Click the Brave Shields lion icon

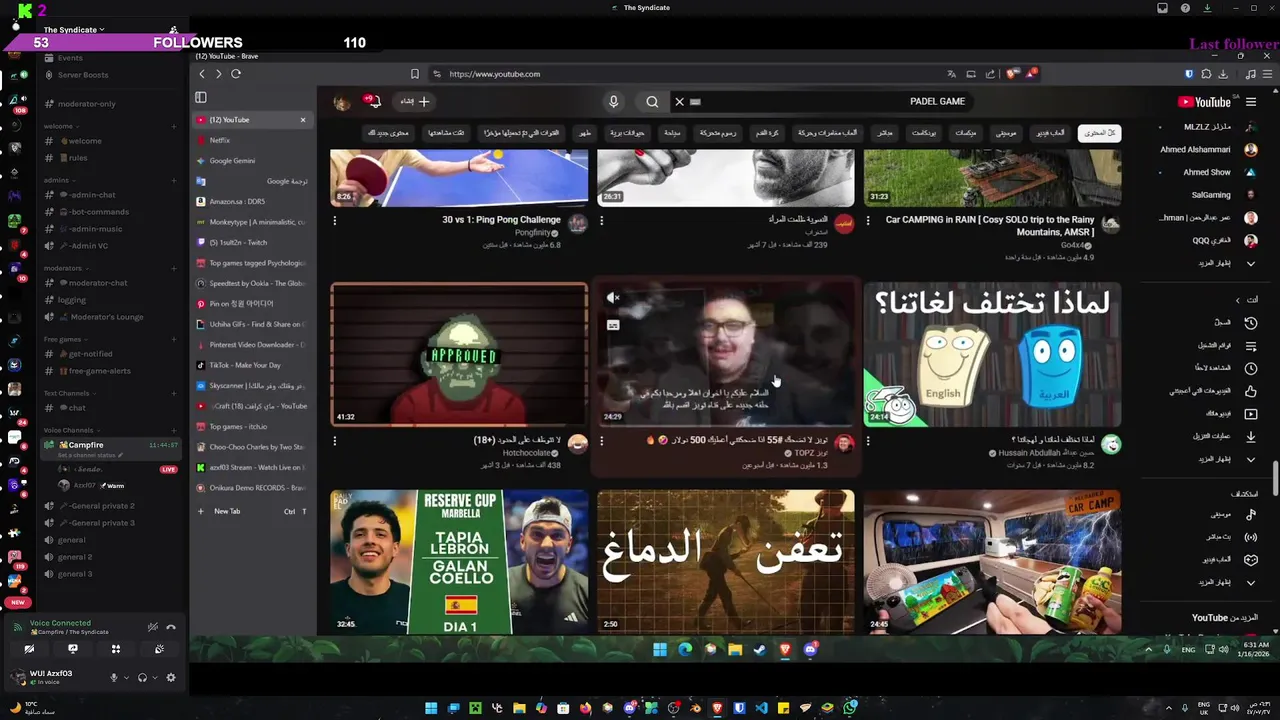click(1013, 74)
